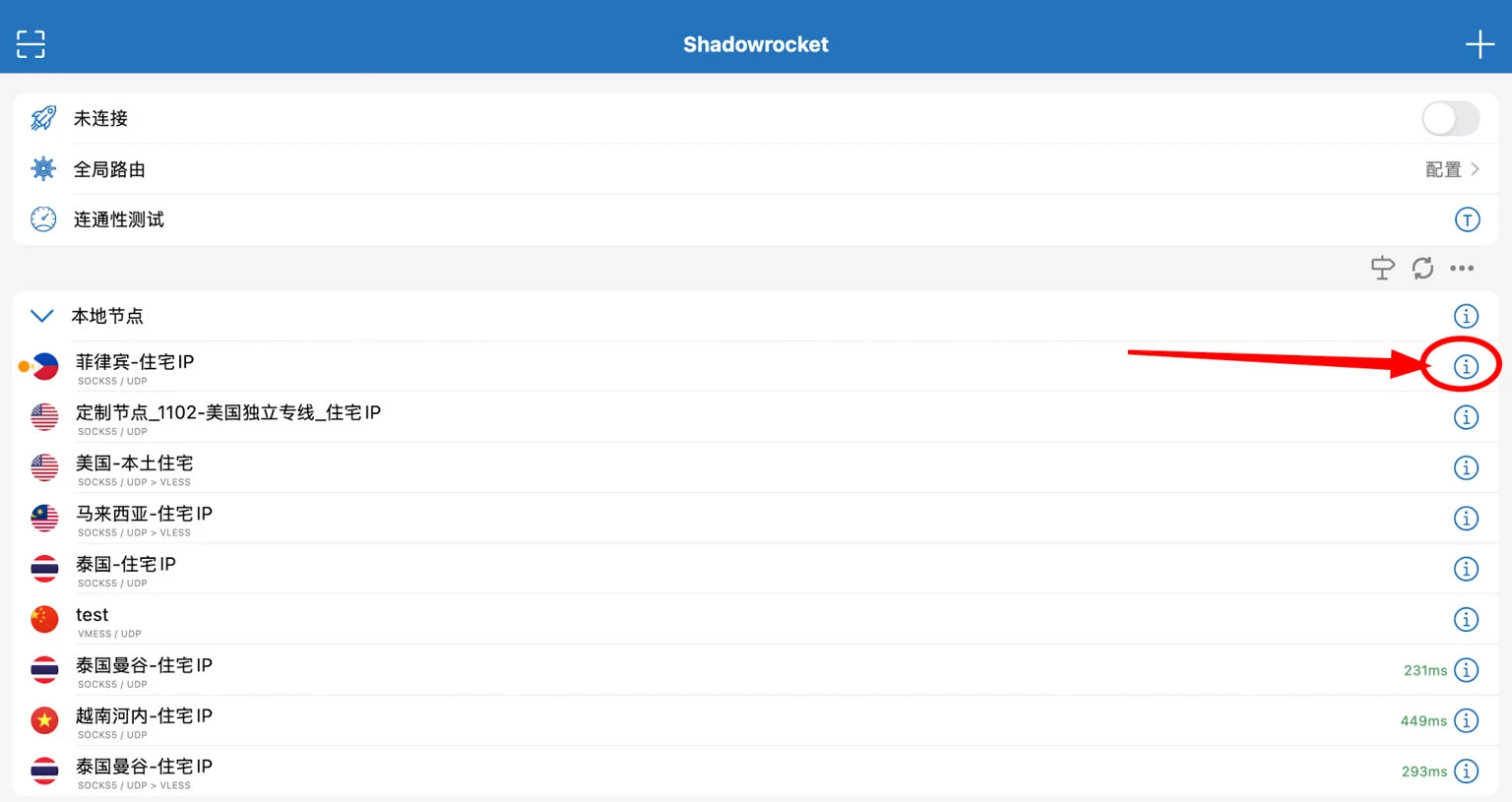The height and width of the screenshot is (802, 1512).
Task: Open the three-dots more options menu
Action: click(1462, 268)
